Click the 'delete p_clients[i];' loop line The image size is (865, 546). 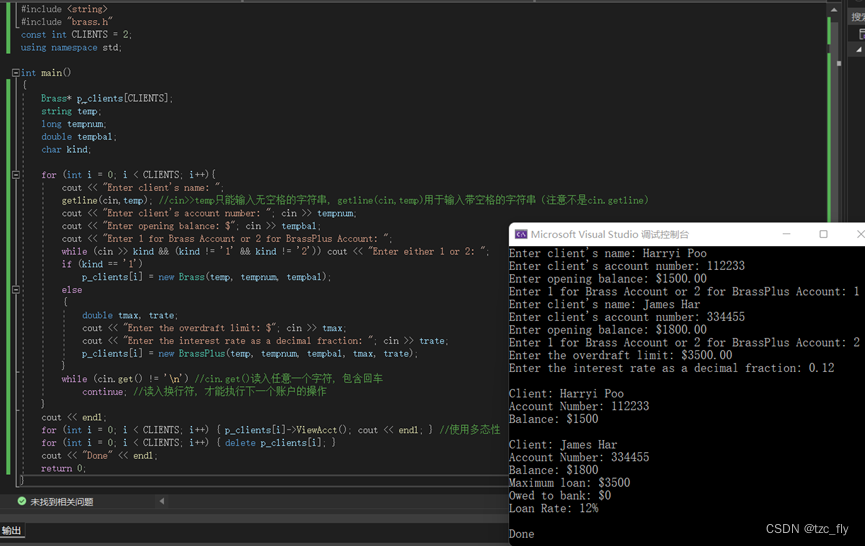[x=188, y=443]
